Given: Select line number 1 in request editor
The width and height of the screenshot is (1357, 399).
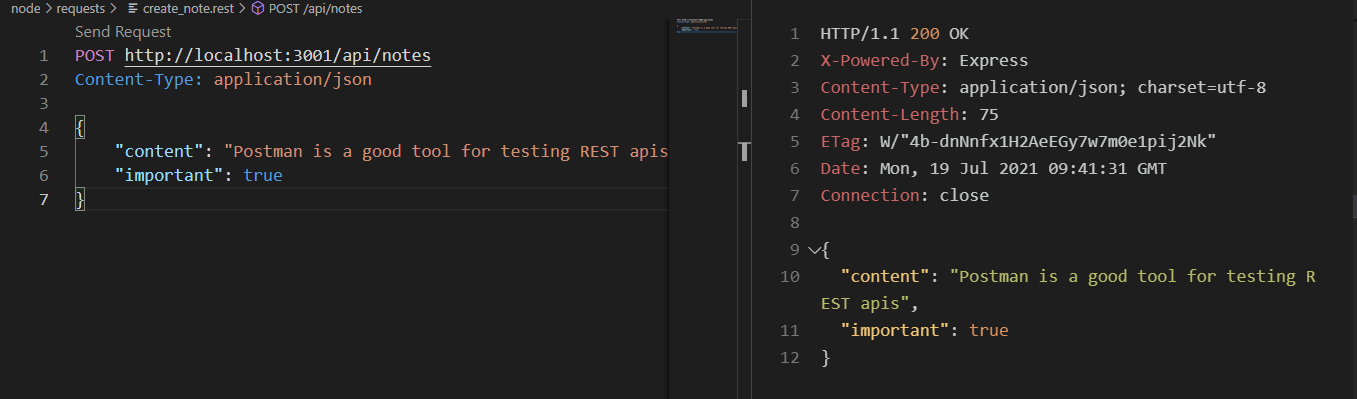Looking at the screenshot, I should click(x=43, y=55).
